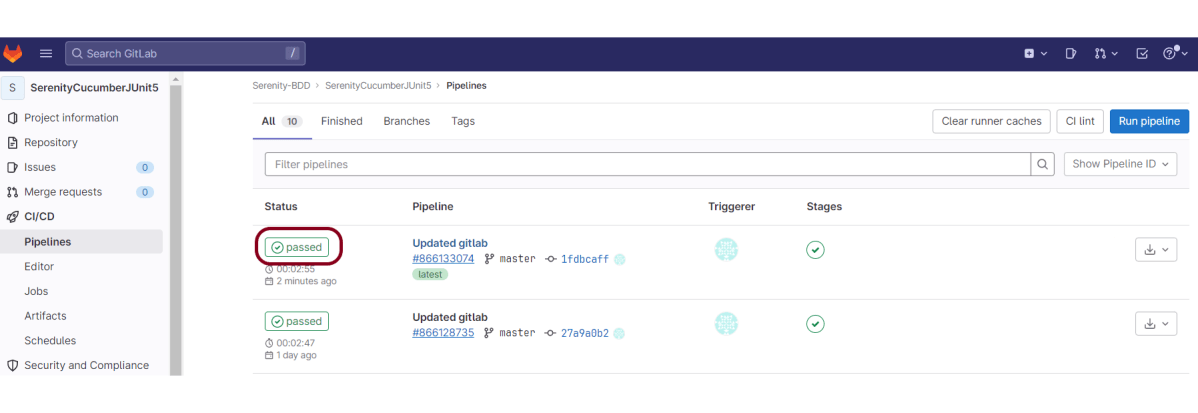The height and width of the screenshot is (413, 1198).
Task: Open the create new plus dropdown
Action: [1035, 54]
